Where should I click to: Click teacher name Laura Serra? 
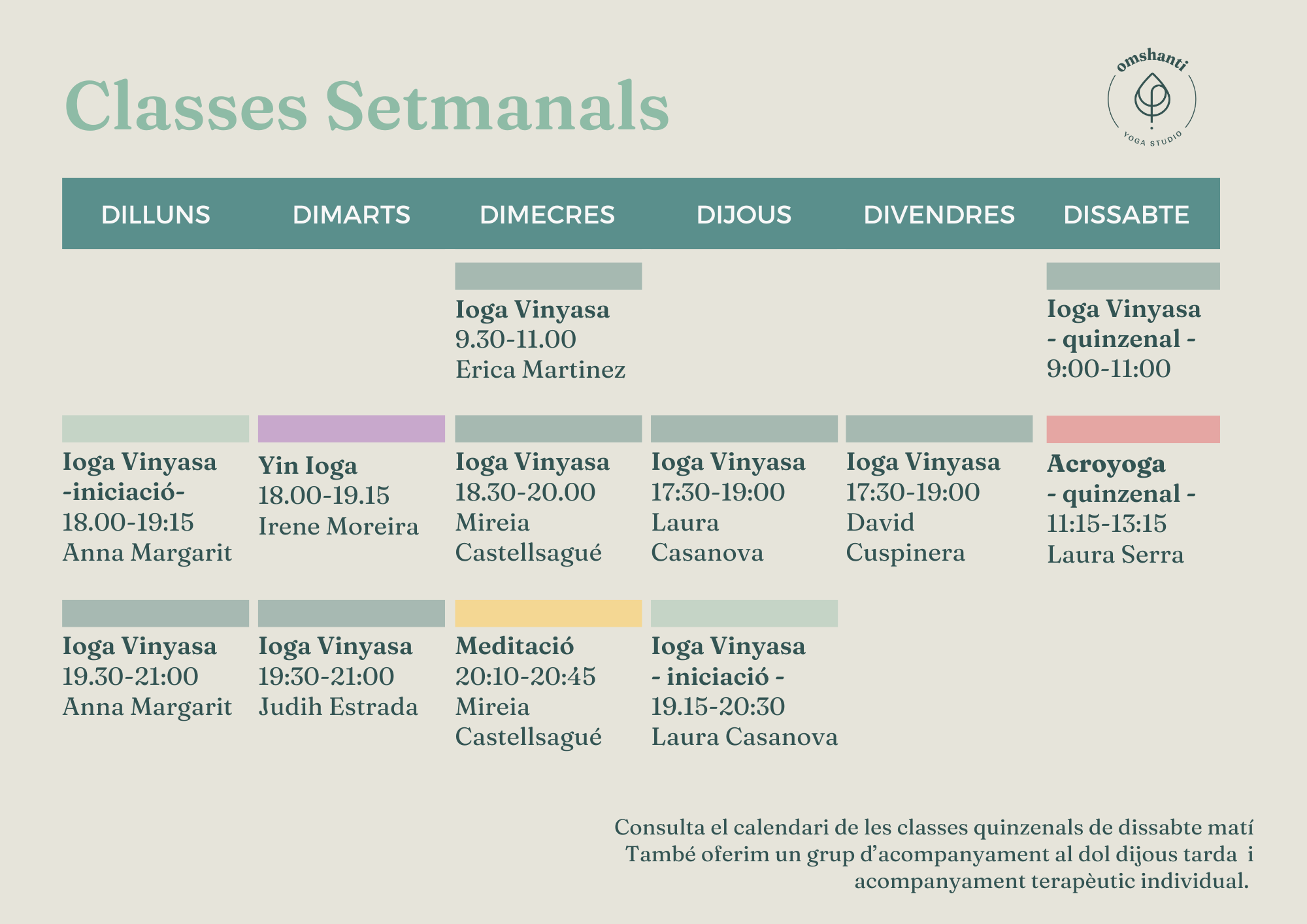(x=1115, y=555)
